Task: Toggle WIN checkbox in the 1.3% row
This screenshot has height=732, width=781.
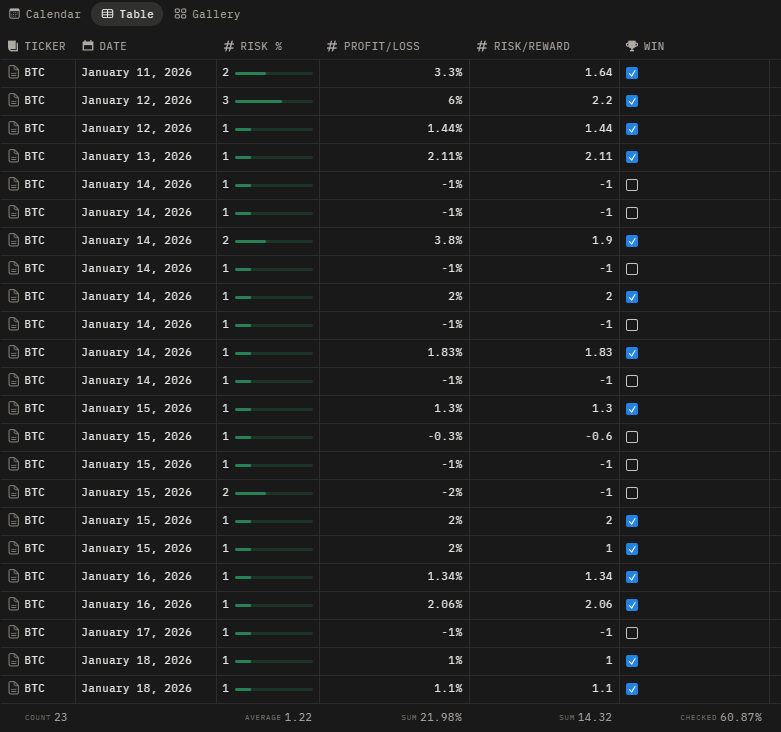Action: [632, 409]
